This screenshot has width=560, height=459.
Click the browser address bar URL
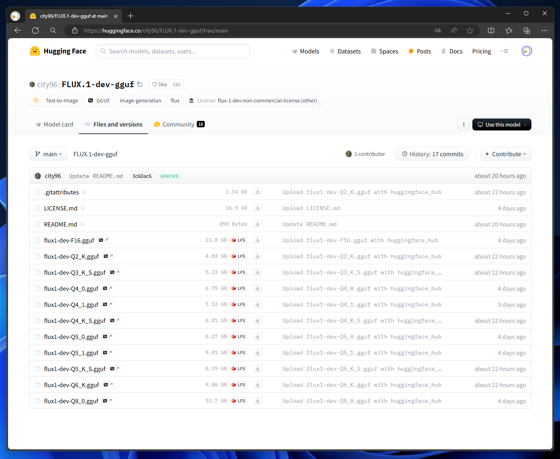pyautogui.click(x=156, y=31)
